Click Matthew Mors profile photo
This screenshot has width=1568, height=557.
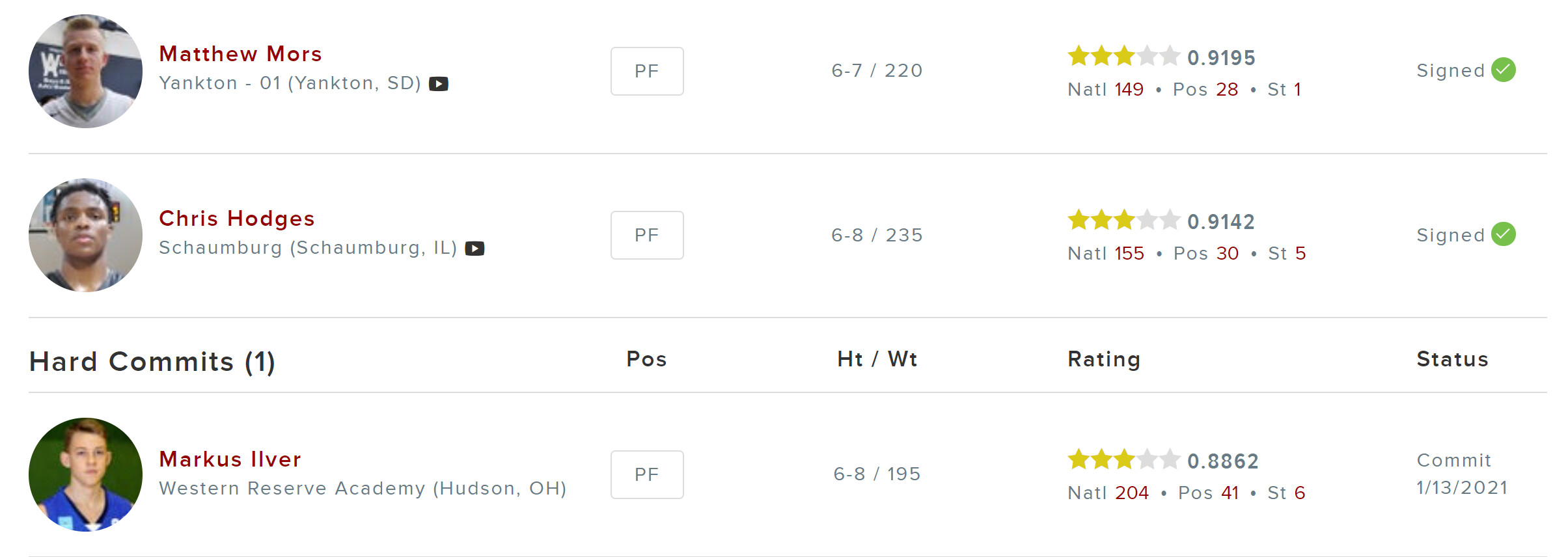pos(85,71)
